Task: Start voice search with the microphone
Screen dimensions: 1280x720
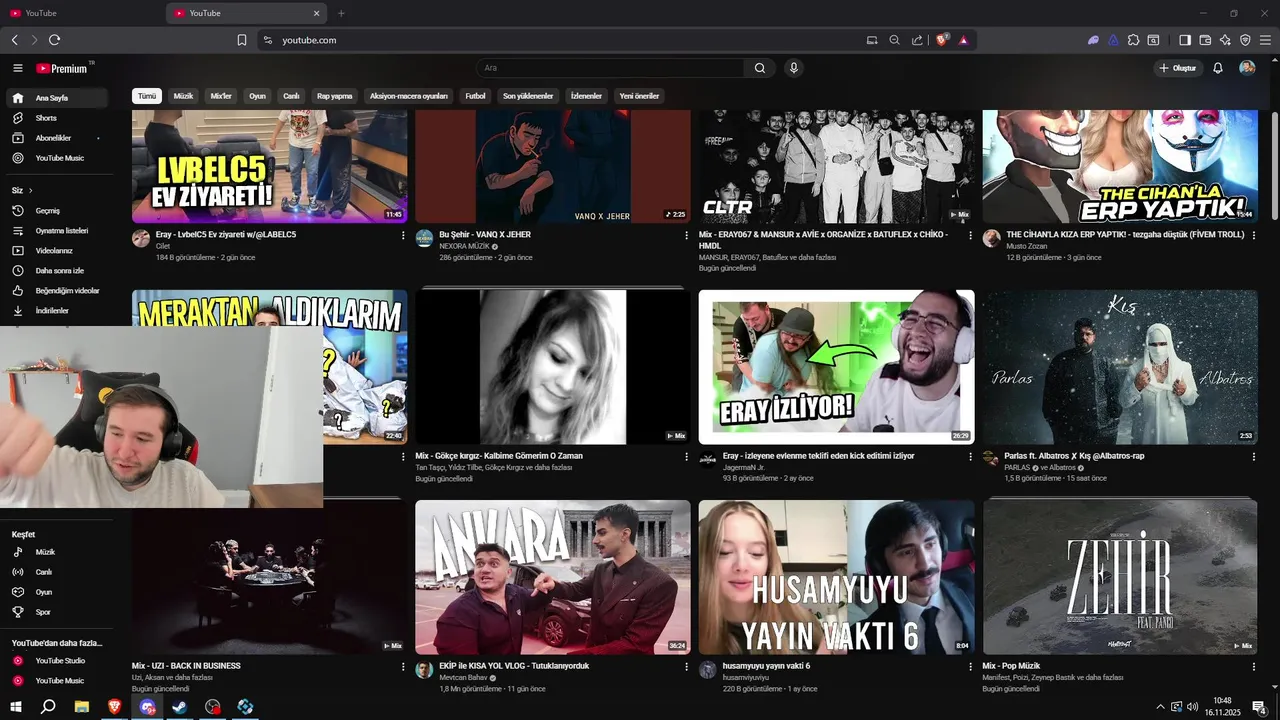Action: pyautogui.click(x=794, y=68)
